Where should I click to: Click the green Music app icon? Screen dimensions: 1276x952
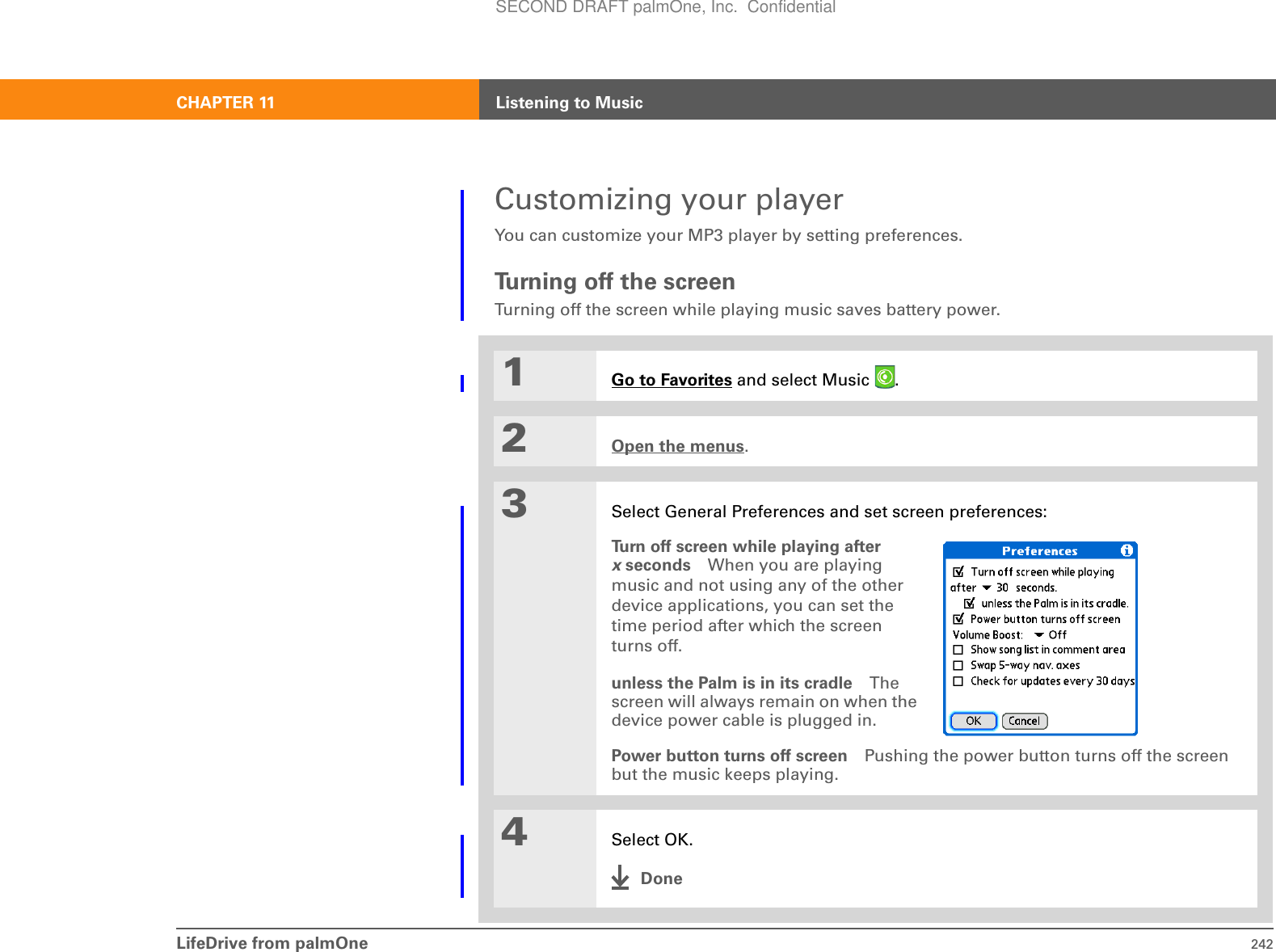coord(885,377)
